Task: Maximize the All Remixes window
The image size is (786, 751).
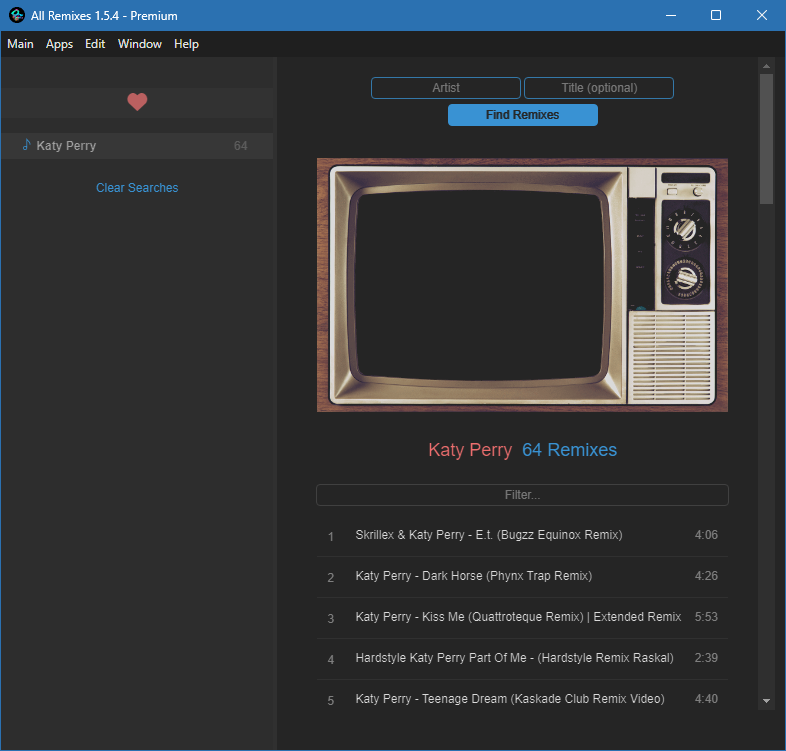Action: [x=716, y=16]
